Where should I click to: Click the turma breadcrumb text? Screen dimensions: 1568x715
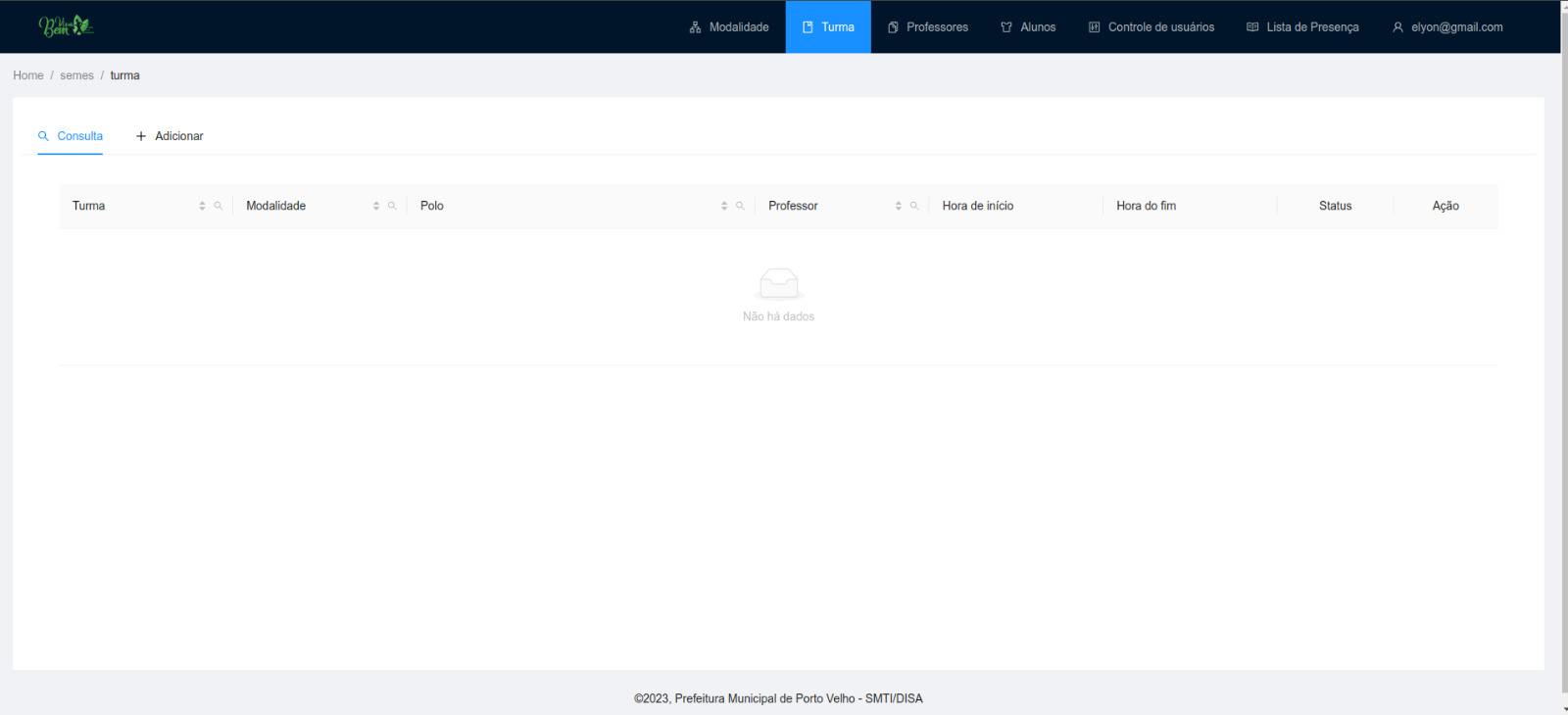point(124,75)
